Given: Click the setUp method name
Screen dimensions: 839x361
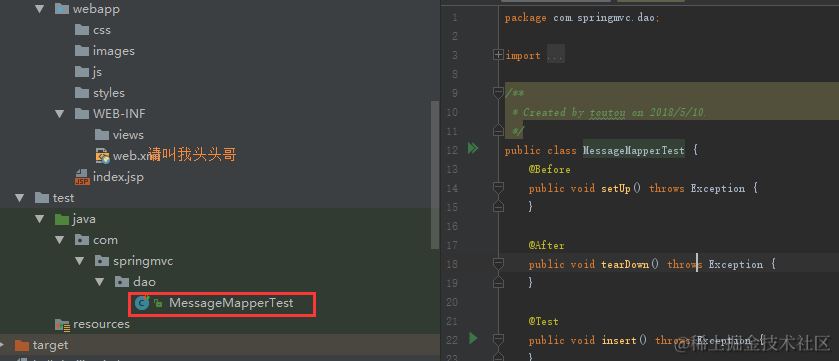Looking at the screenshot, I should (x=615, y=188).
